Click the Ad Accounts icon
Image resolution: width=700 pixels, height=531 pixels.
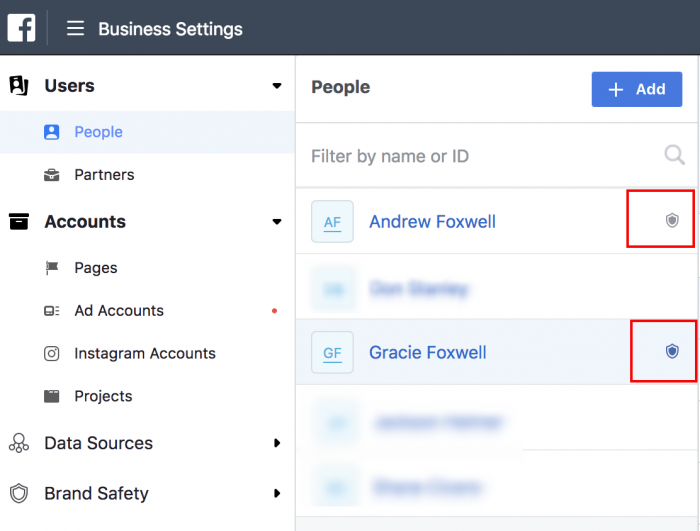pos(51,311)
